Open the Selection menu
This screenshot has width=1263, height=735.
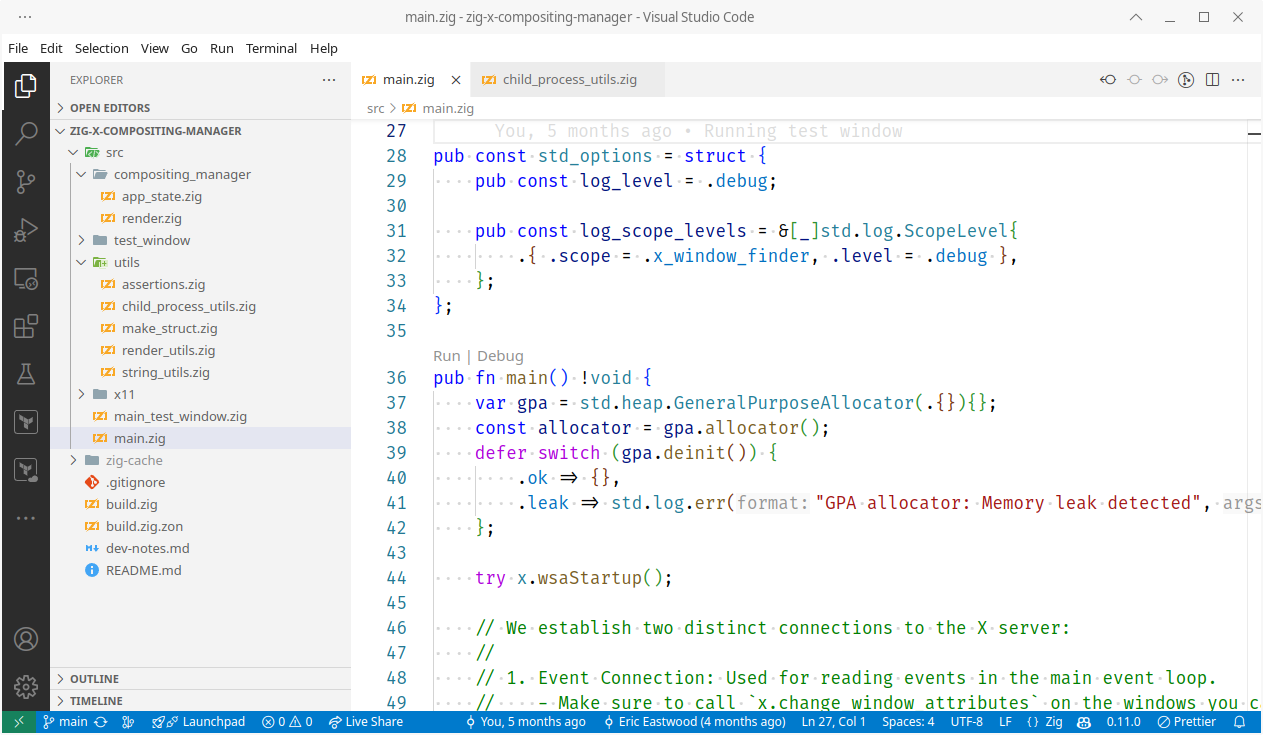pos(102,48)
